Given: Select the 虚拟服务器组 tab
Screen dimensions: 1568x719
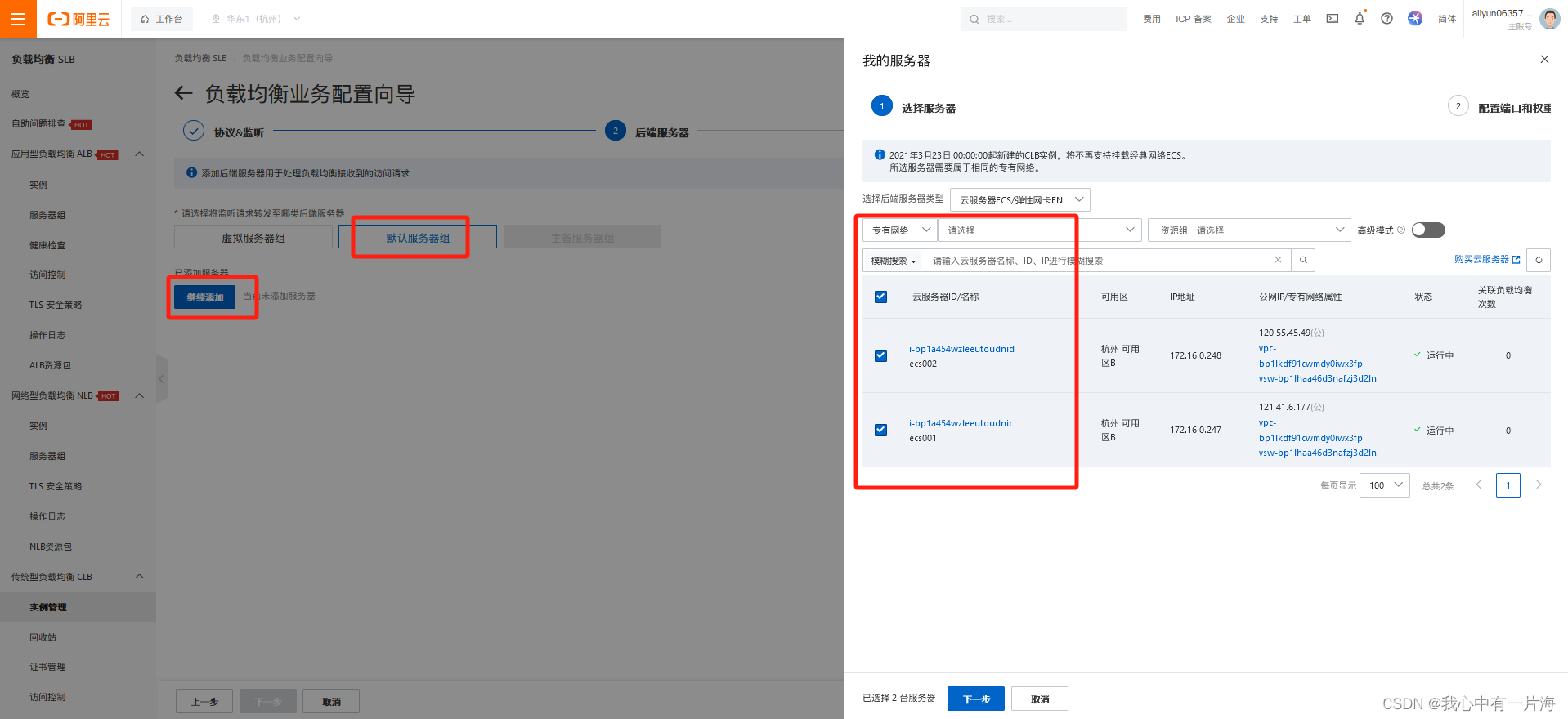Looking at the screenshot, I should (253, 238).
